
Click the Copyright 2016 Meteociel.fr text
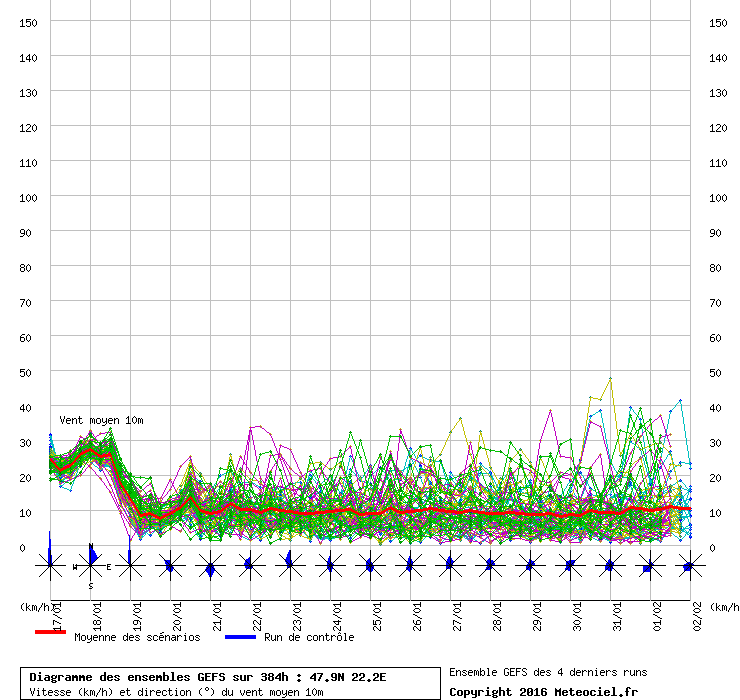[543, 692]
